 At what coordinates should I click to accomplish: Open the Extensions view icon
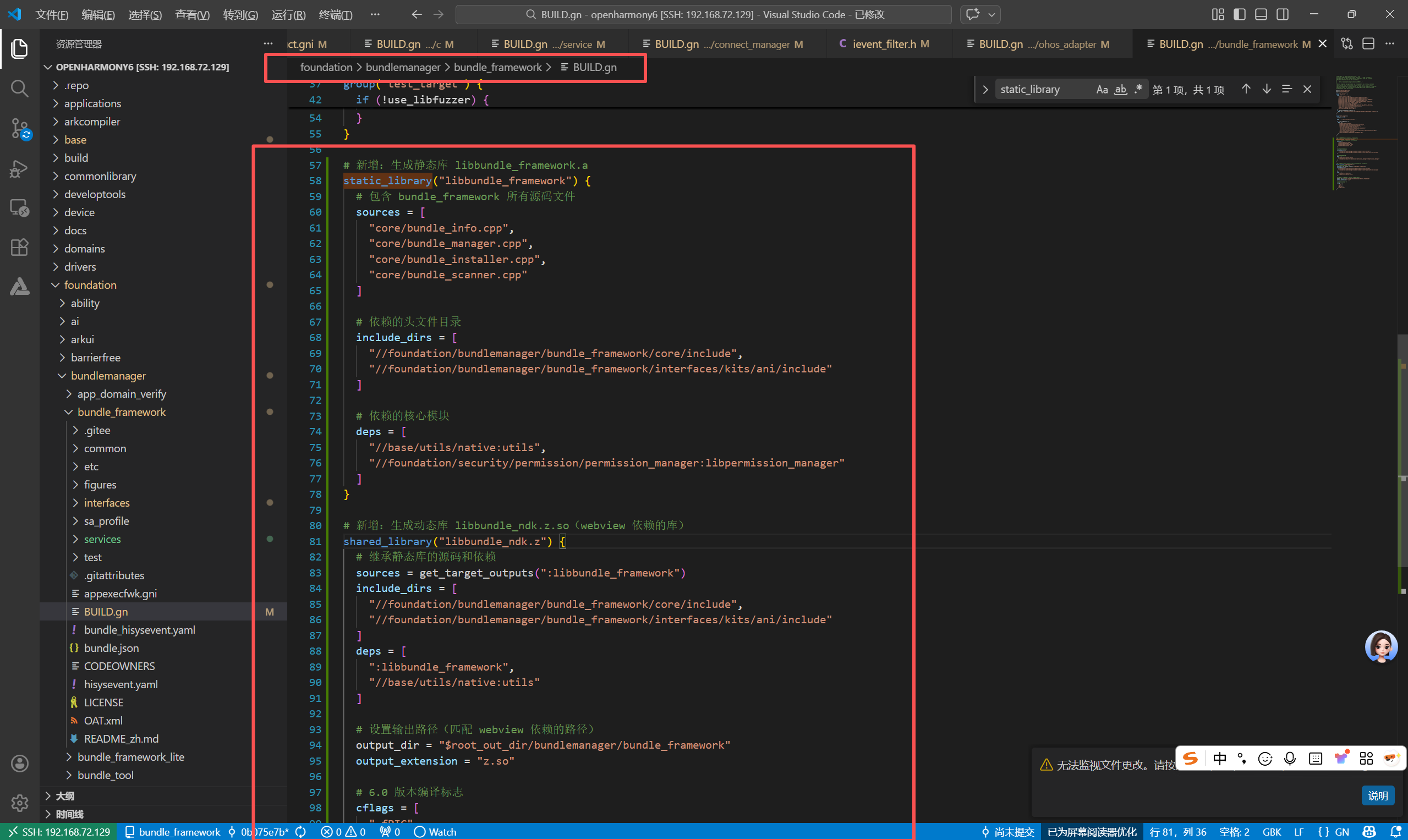pos(19,248)
